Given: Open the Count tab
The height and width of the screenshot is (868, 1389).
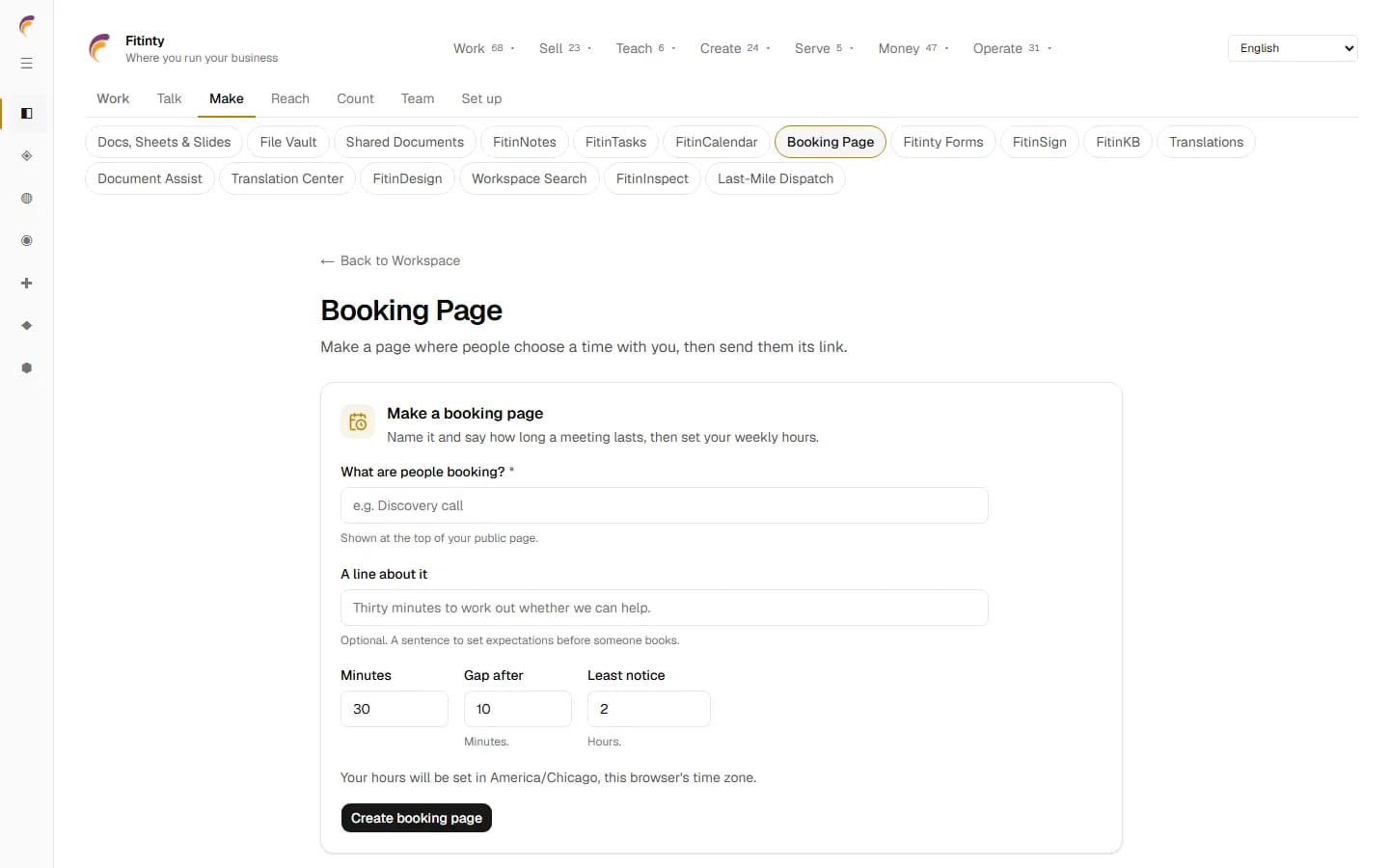Looking at the screenshot, I should (x=355, y=98).
